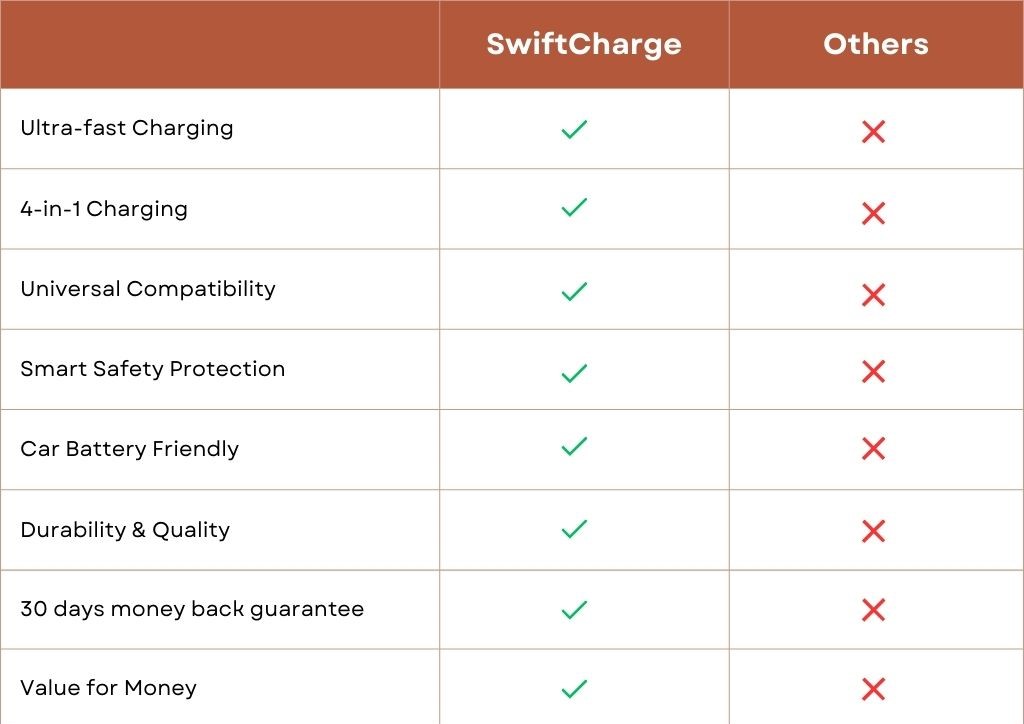Click the Universal Compatibility feature label

(148, 289)
